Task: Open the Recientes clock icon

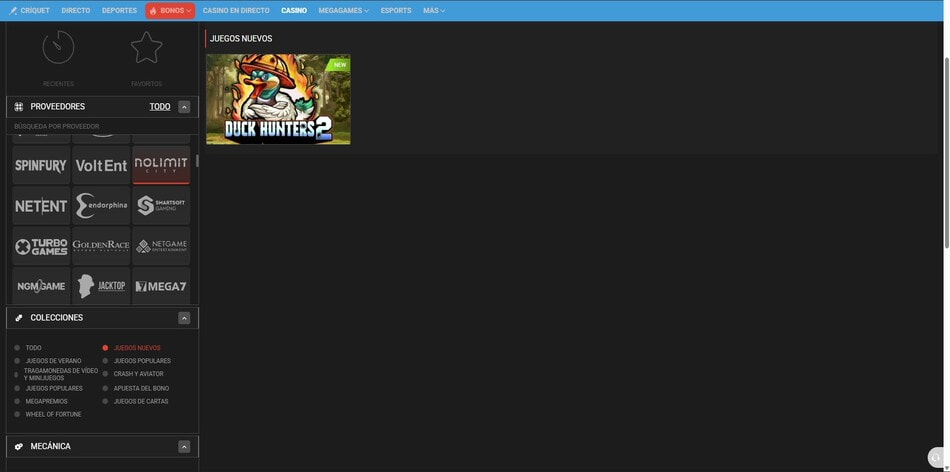Action: pos(58,47)
